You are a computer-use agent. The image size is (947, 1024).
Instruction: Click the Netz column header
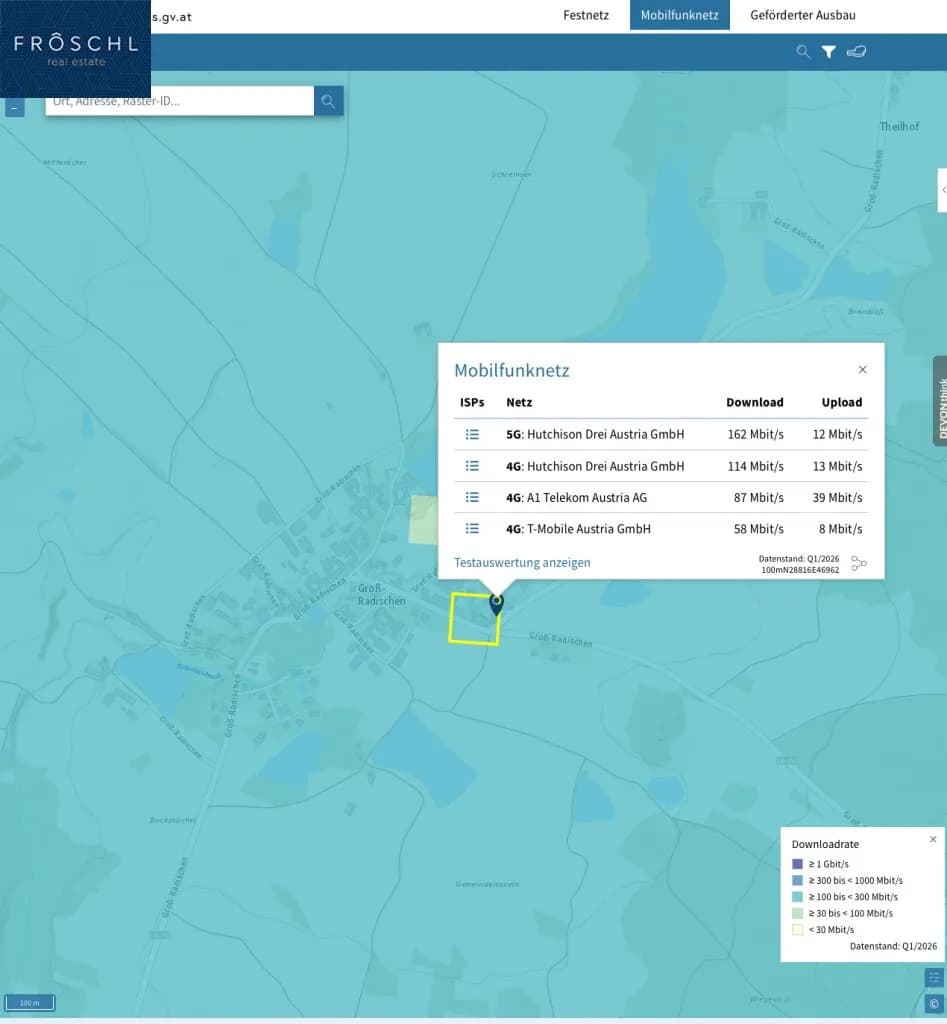click(519, 402)
